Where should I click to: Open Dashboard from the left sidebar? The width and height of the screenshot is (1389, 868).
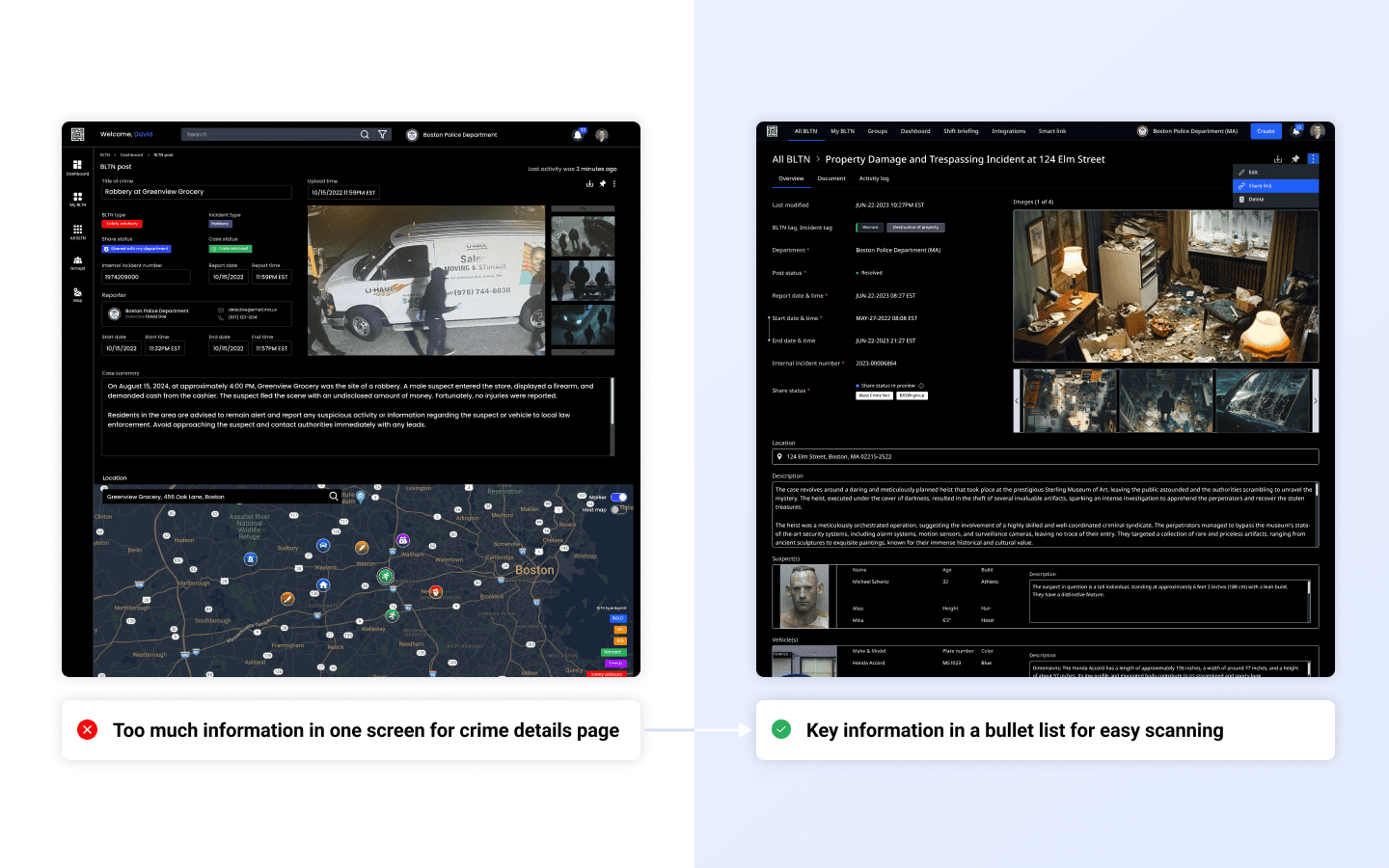click(77, 167)
